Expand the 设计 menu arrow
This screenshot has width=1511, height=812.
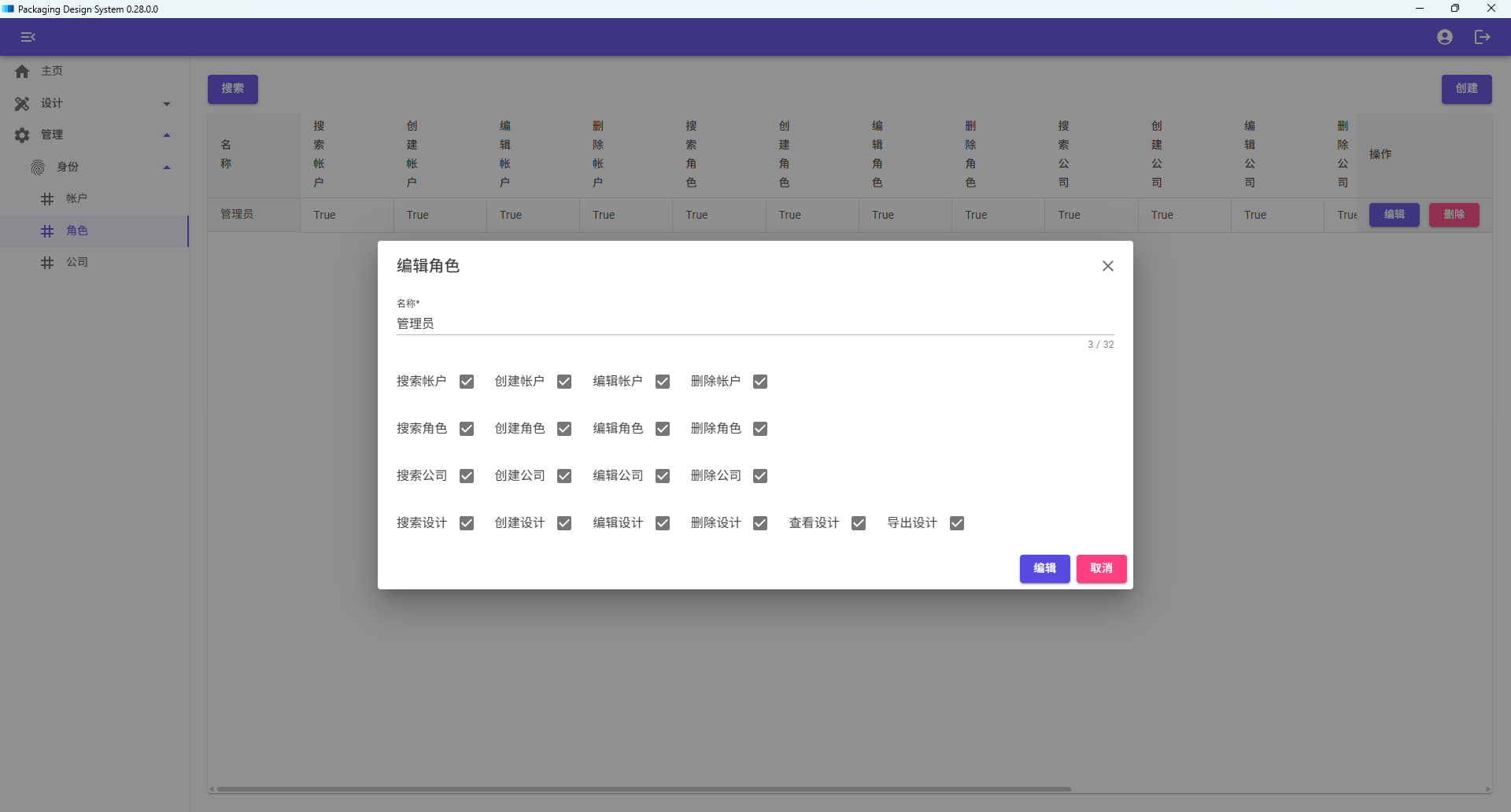point(167,104)
